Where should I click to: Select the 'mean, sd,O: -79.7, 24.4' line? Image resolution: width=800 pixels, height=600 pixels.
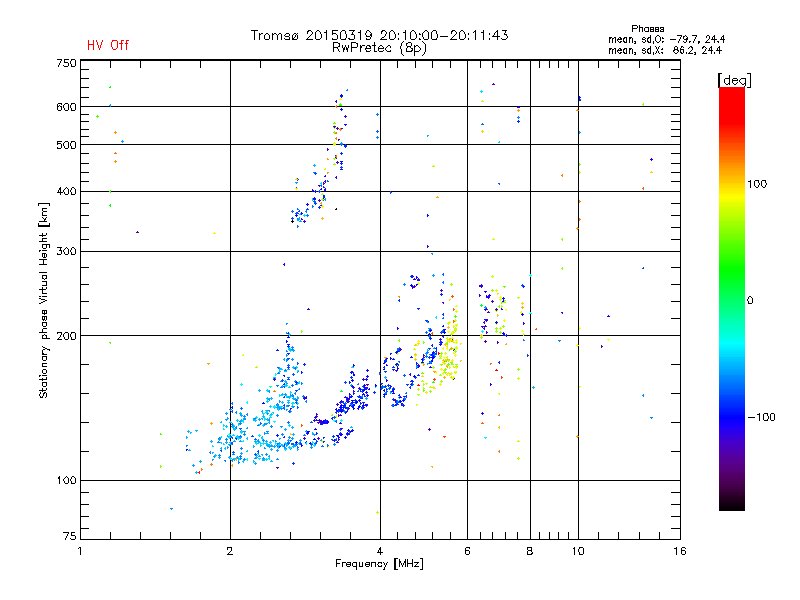[666, 39]
